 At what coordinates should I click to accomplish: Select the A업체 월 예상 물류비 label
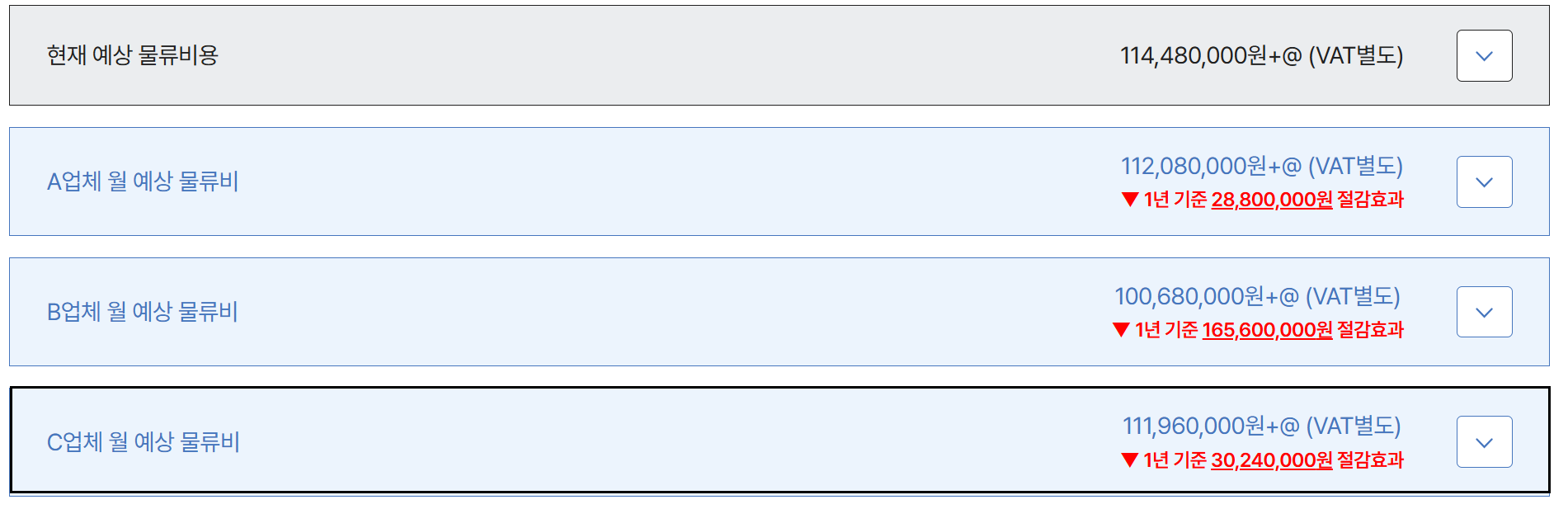143,181
